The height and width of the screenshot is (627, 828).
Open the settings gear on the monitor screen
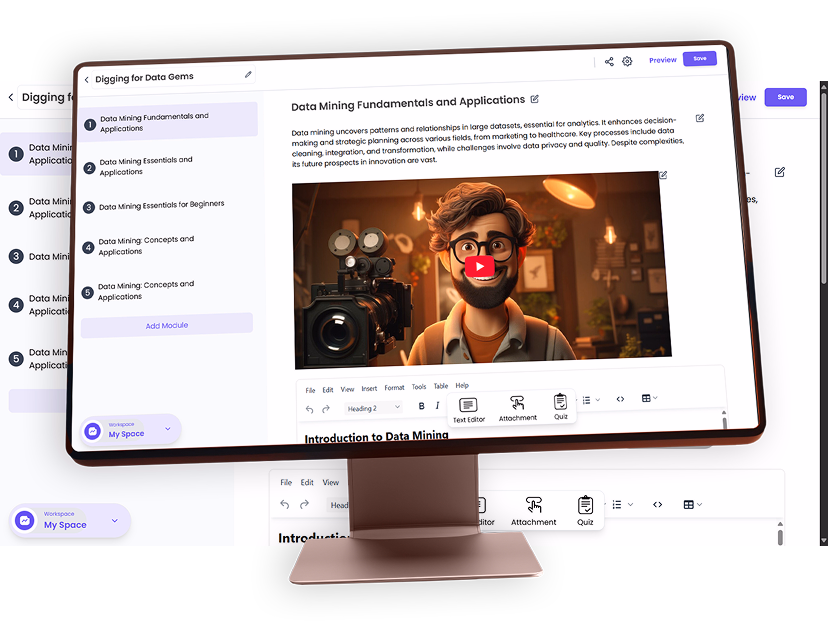627,61
